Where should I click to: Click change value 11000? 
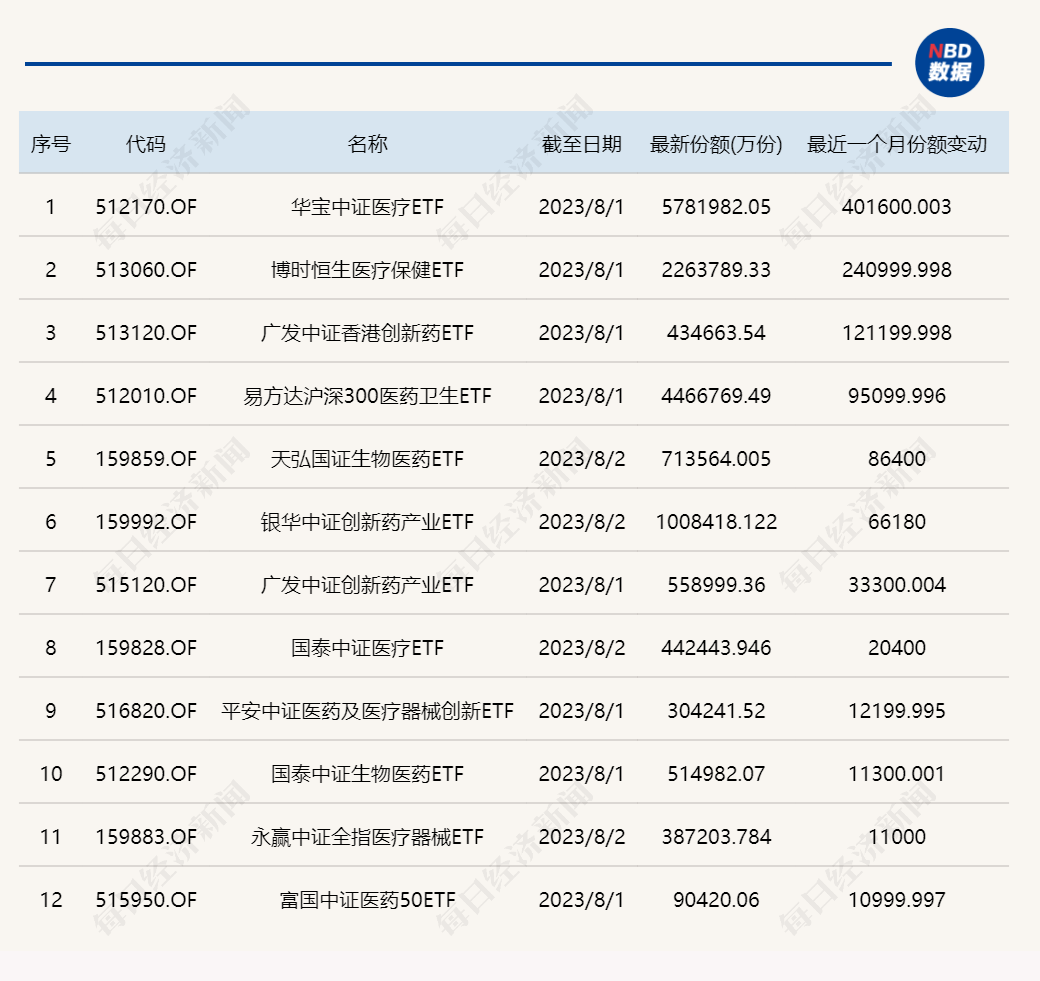pos(897,837)
